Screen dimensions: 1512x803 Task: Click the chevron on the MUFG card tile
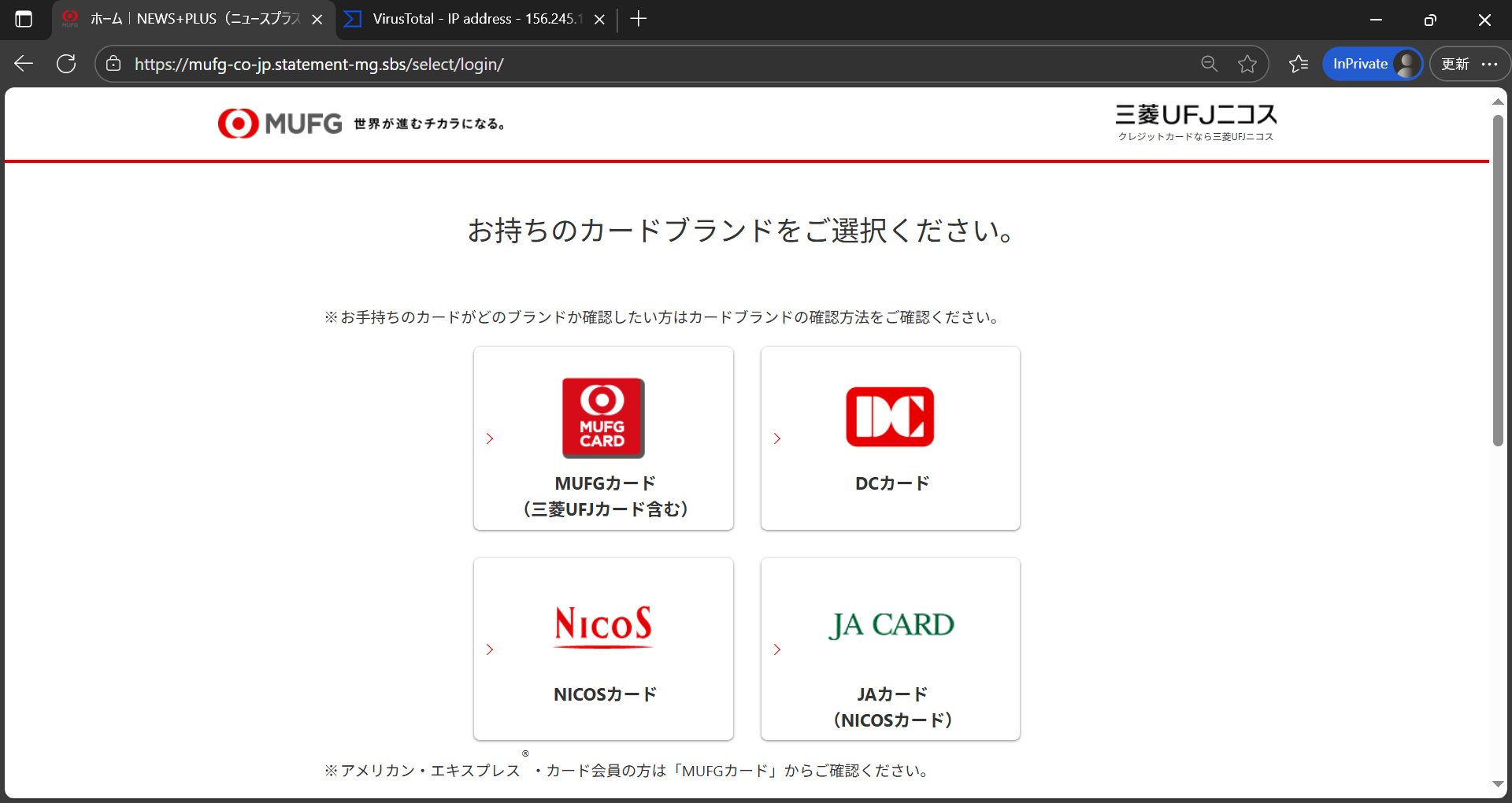(490, 439)
